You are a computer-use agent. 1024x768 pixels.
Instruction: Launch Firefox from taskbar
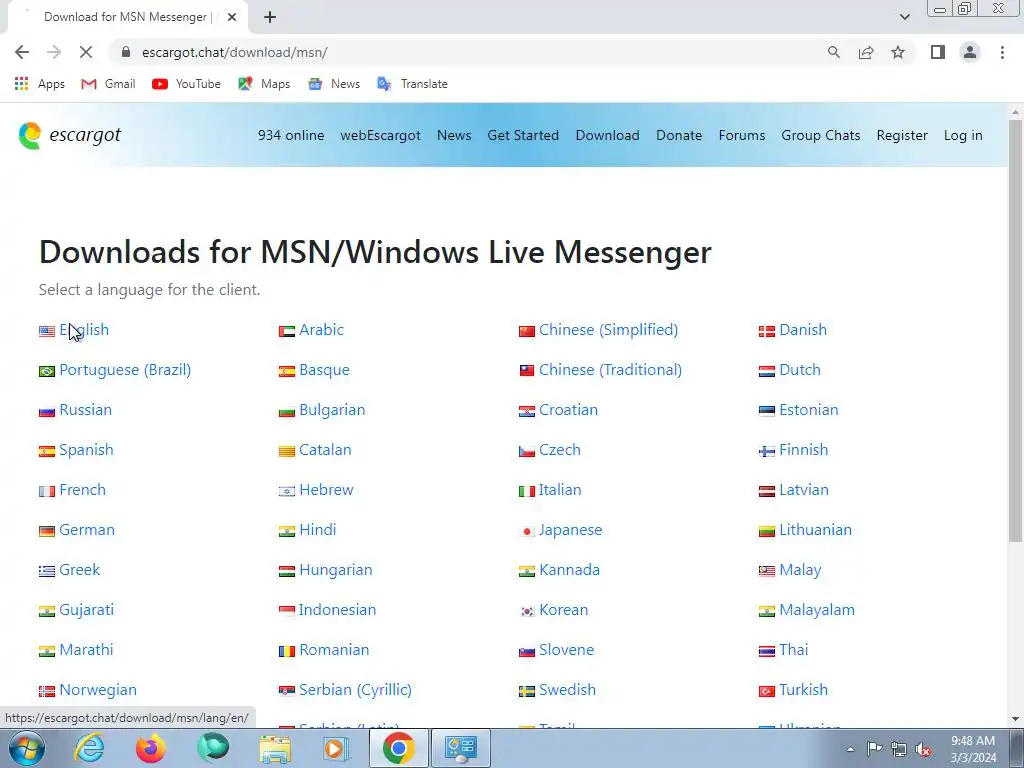point(151,748)
